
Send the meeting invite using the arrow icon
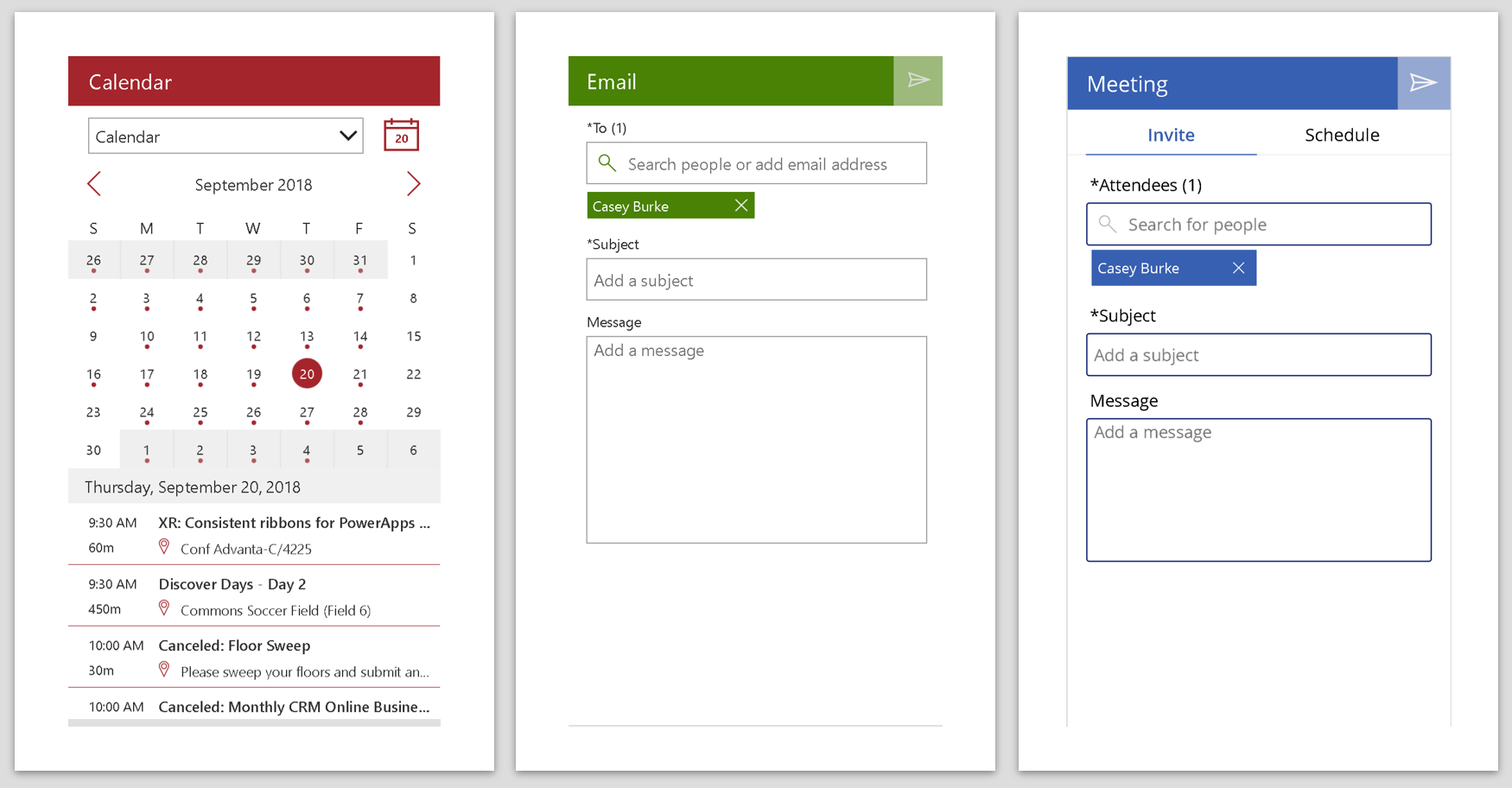(1423, 83)
